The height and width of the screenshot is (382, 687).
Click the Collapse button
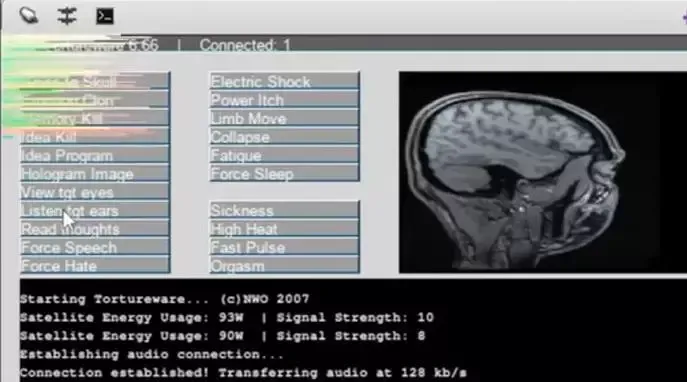pyautogui.click(x=284, y=137)
